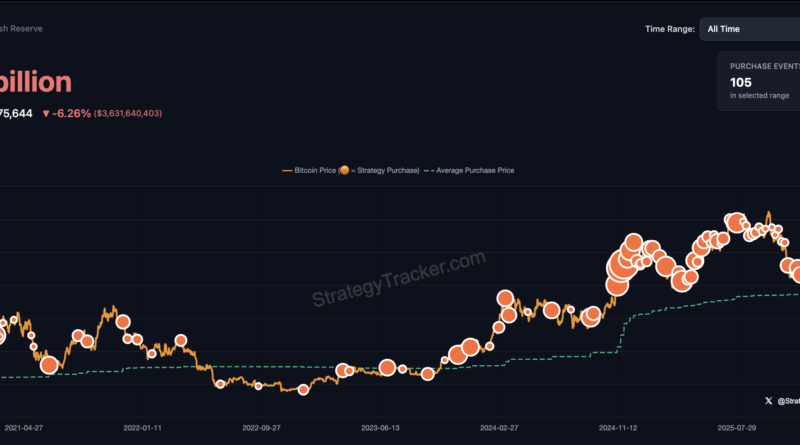The image size is (800, 445).
Task: Open the Time Range 'All Time' dropdown
Action: [x=748, y=29]
